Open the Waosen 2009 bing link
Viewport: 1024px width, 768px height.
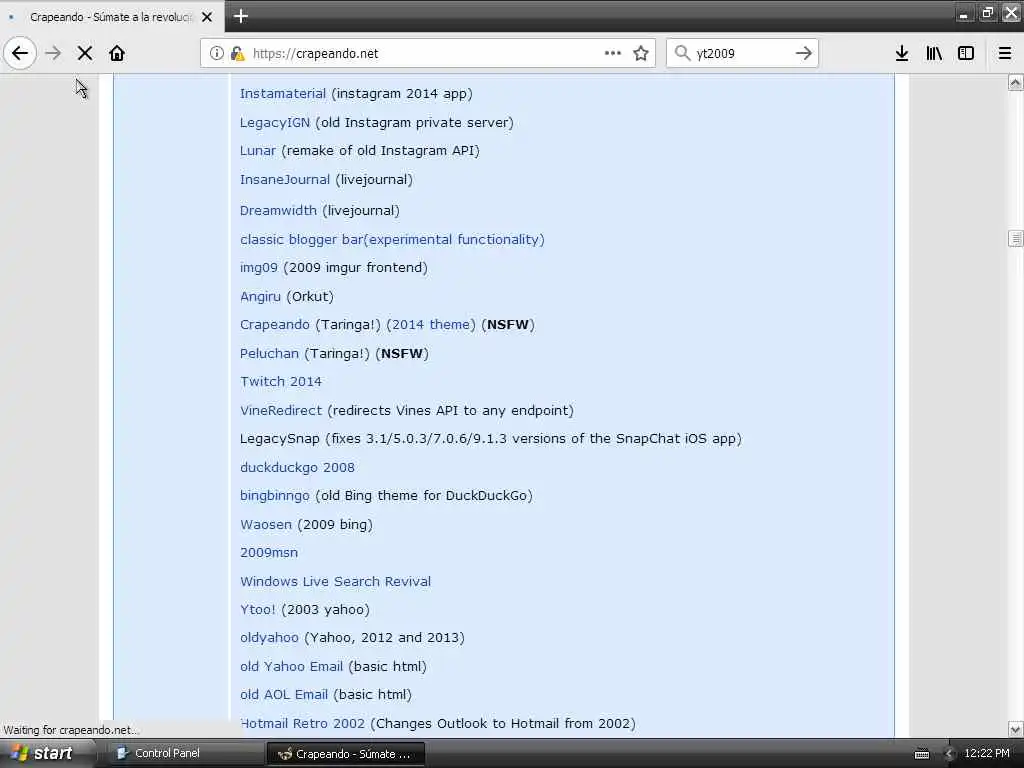coord(266,524)
